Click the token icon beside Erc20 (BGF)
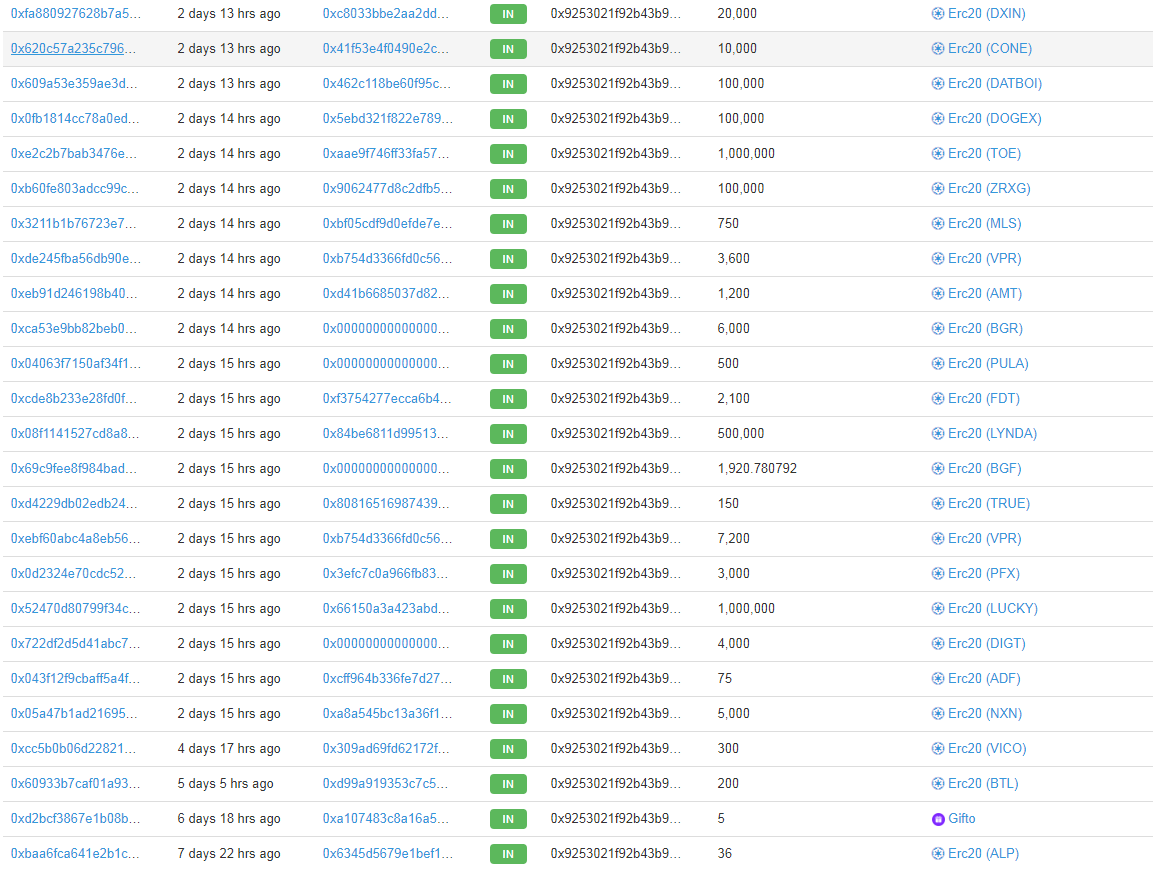 [938, 469]
